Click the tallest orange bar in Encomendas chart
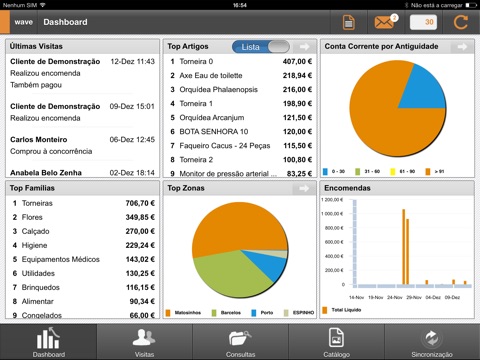The width and height of the screenshot is (480, 360). [404, 247]
